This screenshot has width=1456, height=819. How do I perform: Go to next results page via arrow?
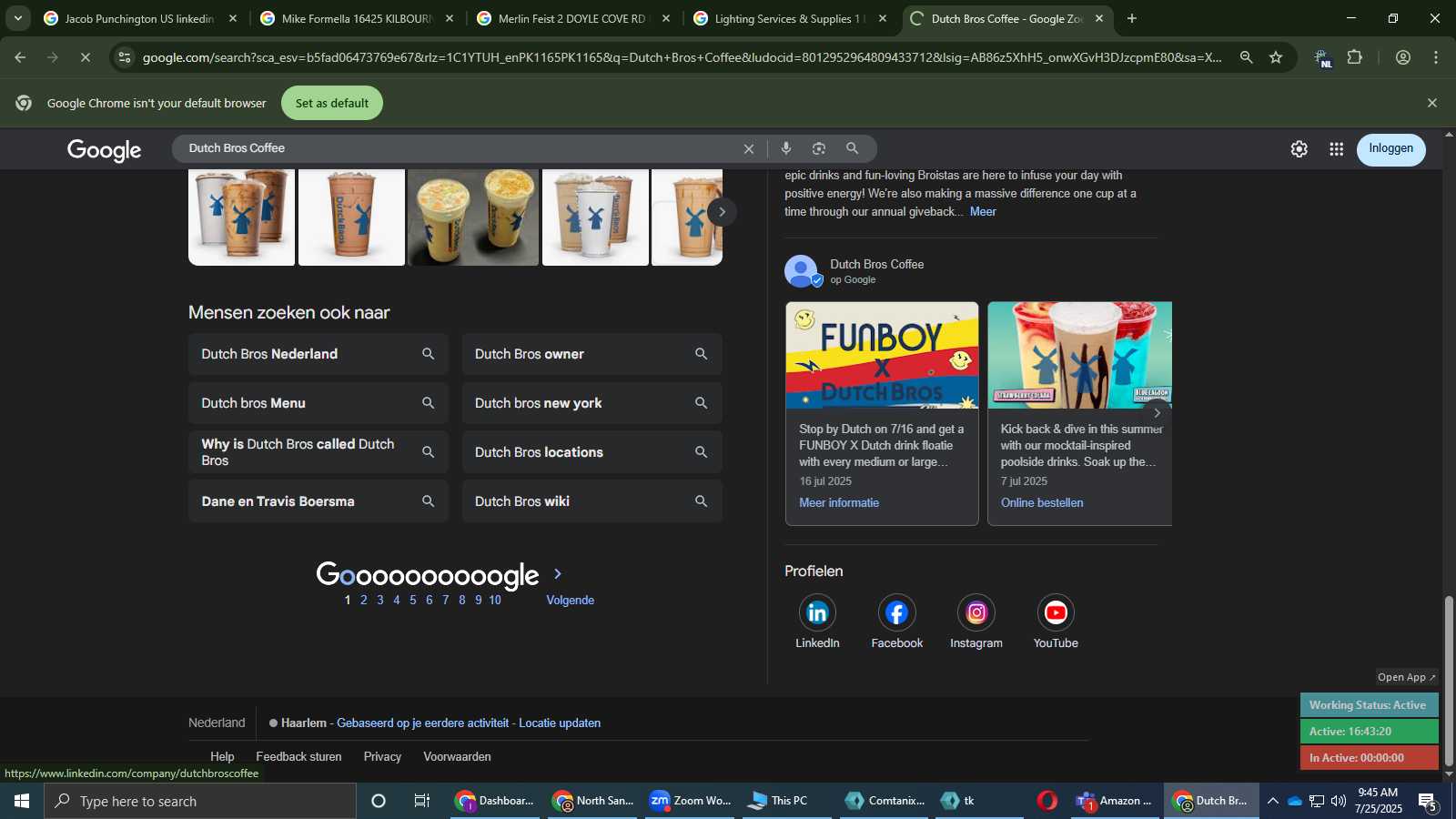point(558,574)
